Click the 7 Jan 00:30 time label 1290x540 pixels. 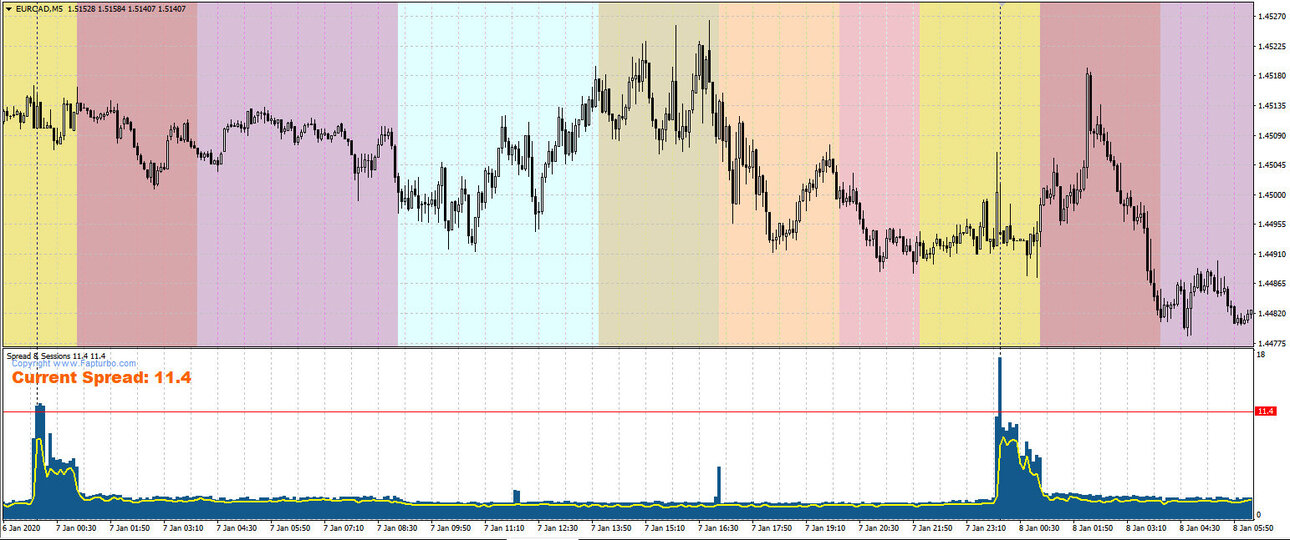coord(74,528)
